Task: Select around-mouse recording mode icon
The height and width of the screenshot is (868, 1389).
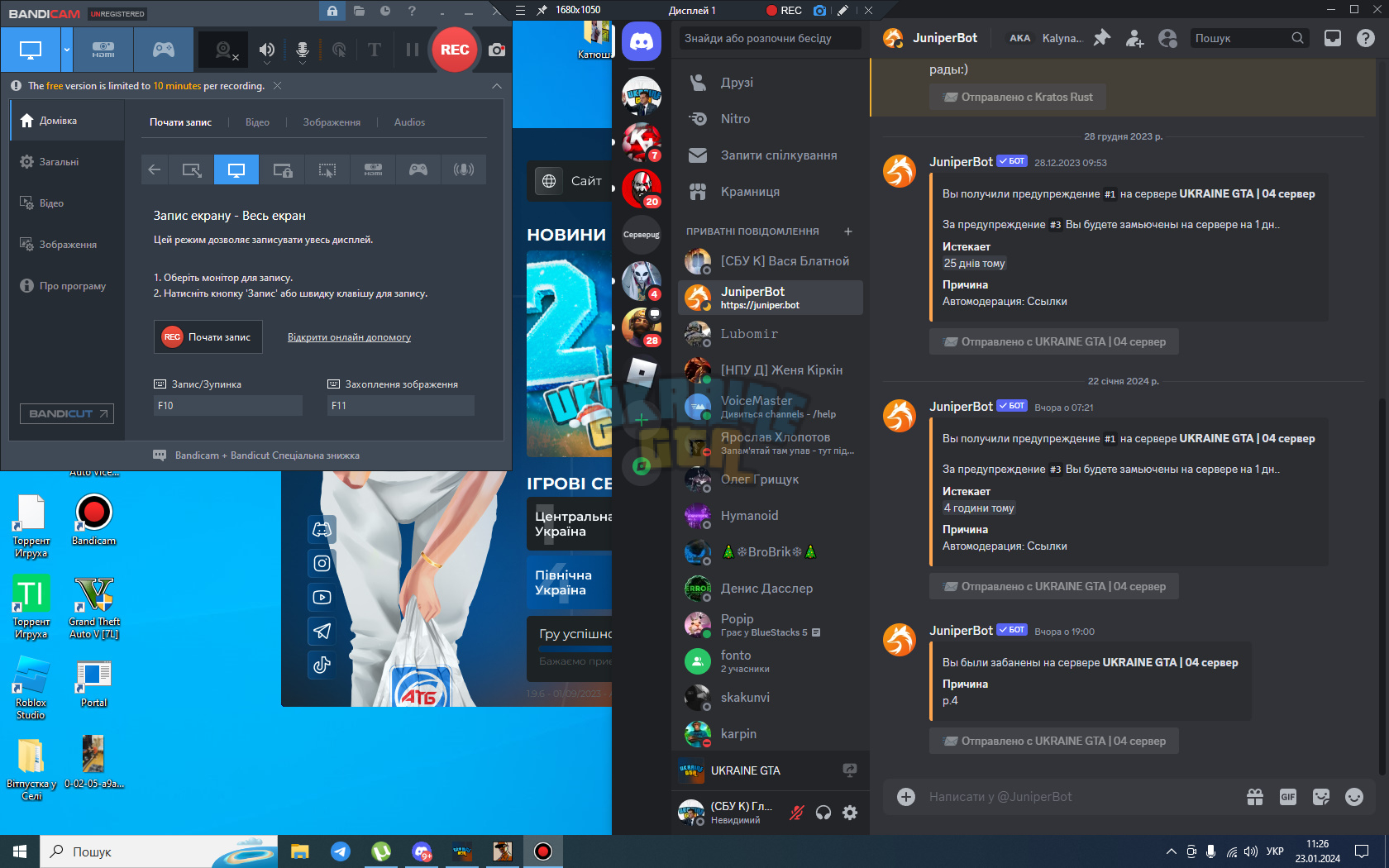Action: coord(327,169)
